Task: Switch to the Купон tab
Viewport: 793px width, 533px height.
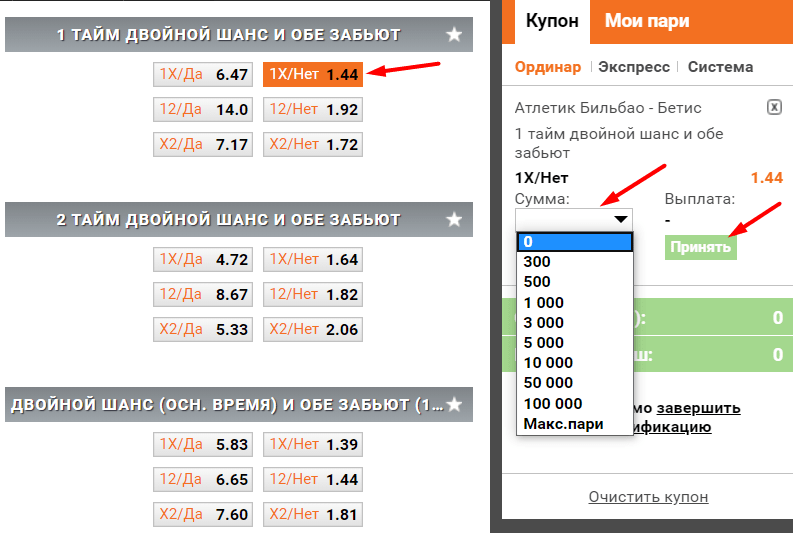Action: [x=552, y=21]
